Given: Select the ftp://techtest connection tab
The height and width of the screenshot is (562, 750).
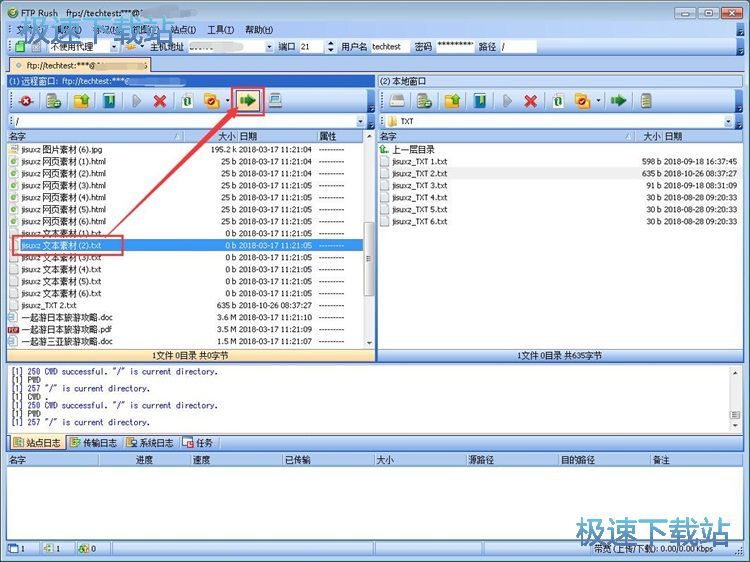Looking at the screenshot, I should click(80, 65).
